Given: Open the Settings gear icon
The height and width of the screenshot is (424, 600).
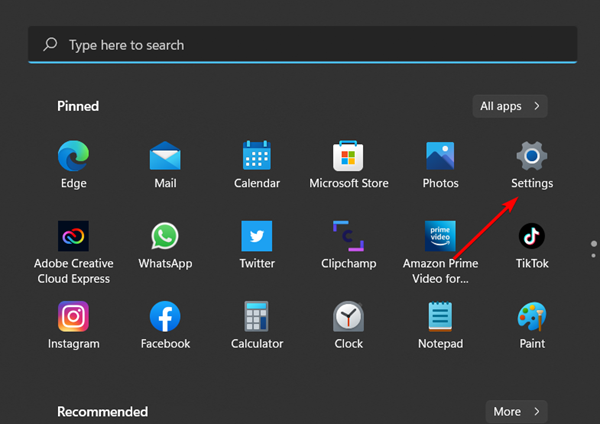Looking at the screenshot, I should tap(531, 157).
